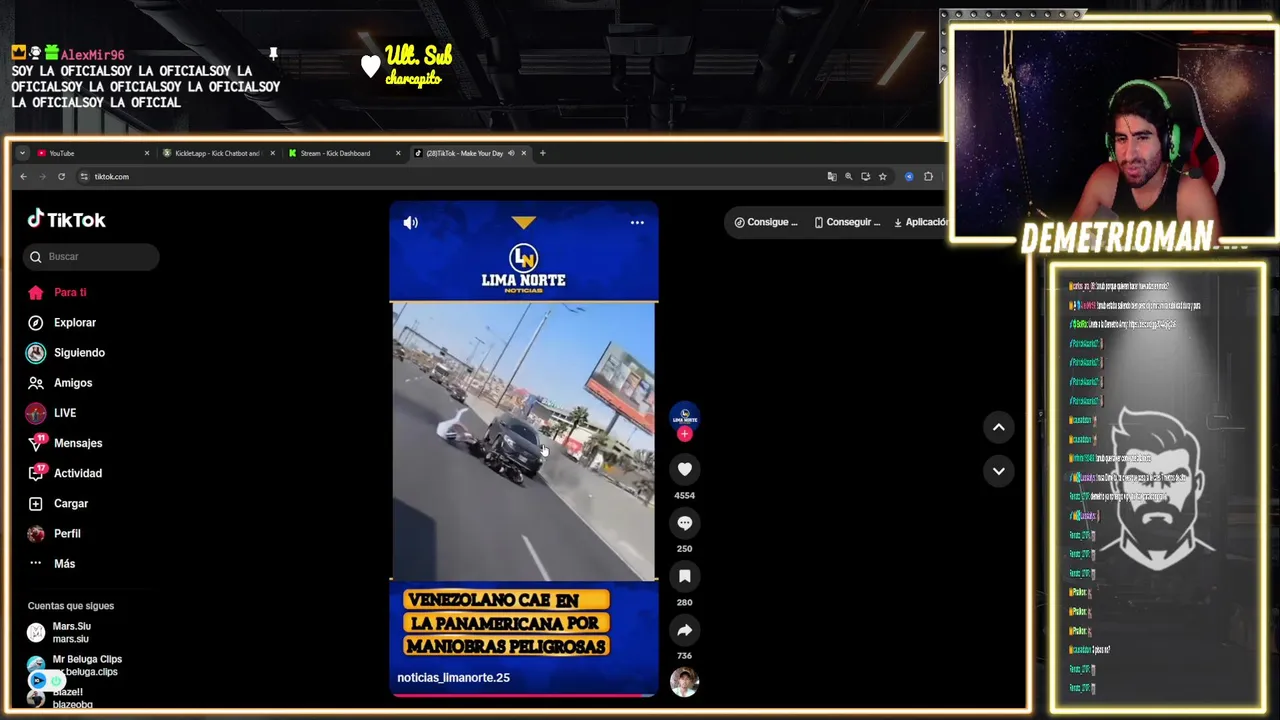Open a new browser tab
This screenshot has width=1280, height=720.
543,153
